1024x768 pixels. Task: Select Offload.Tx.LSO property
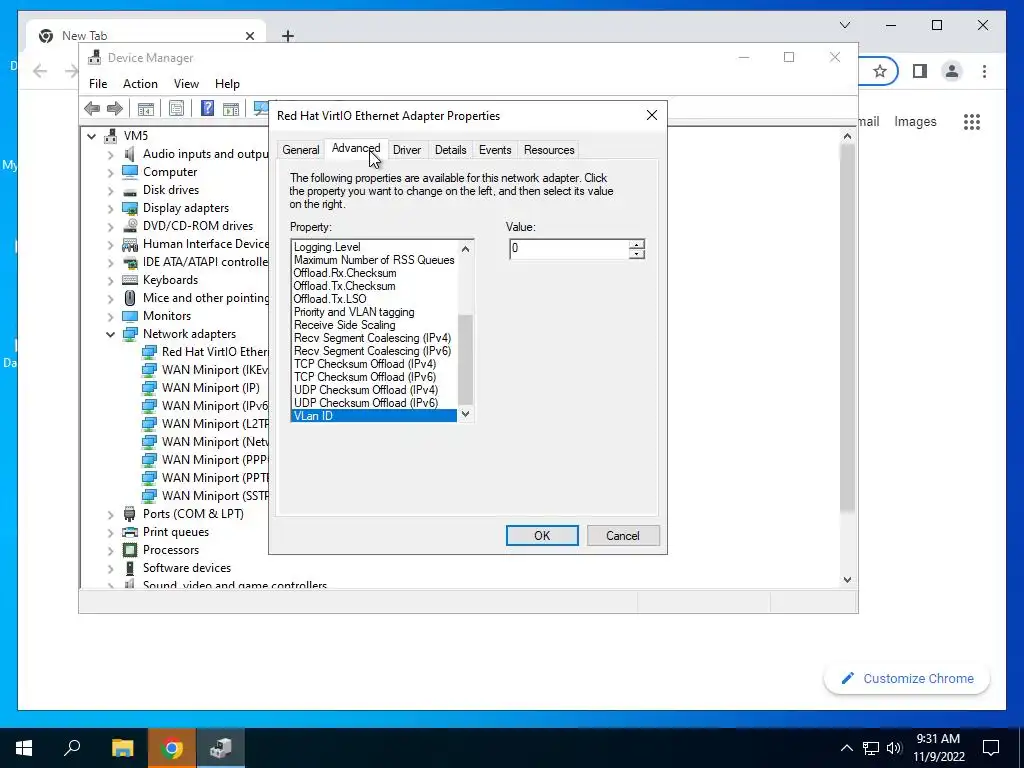(x=374, y=298)
